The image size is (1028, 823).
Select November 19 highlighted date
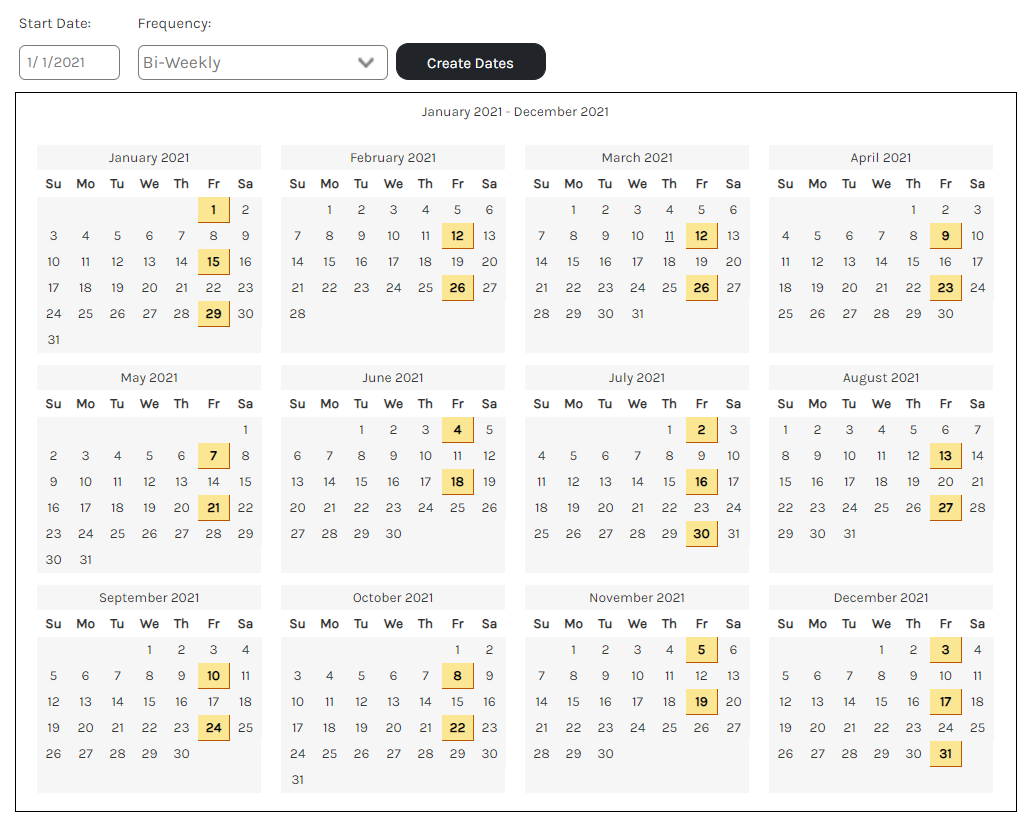701,701
